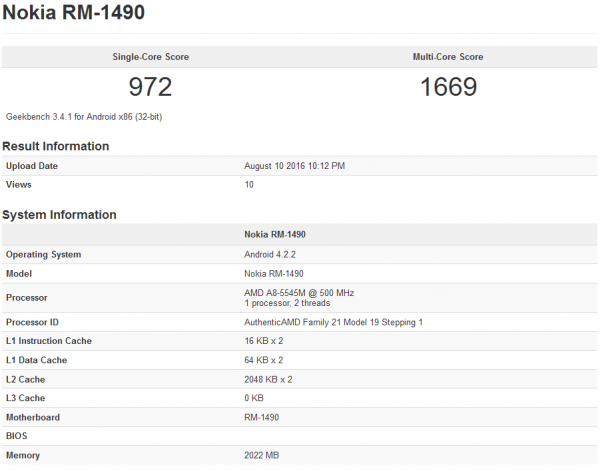This screenshot has width=600, height=471.
Task: Click the Operating System row label
Action: pos(42,255)
